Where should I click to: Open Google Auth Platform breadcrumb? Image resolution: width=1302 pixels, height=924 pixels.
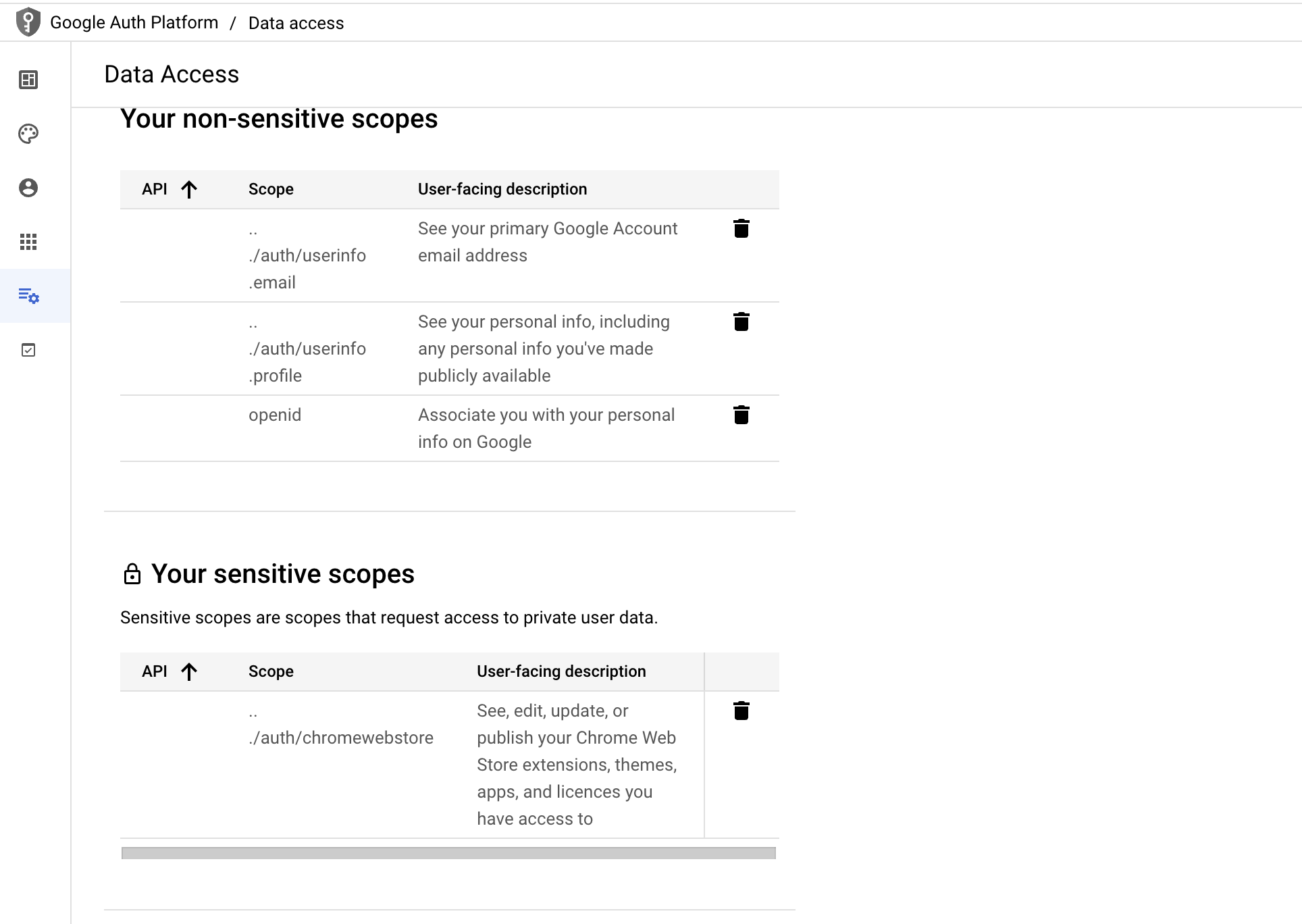click(134, 22)
